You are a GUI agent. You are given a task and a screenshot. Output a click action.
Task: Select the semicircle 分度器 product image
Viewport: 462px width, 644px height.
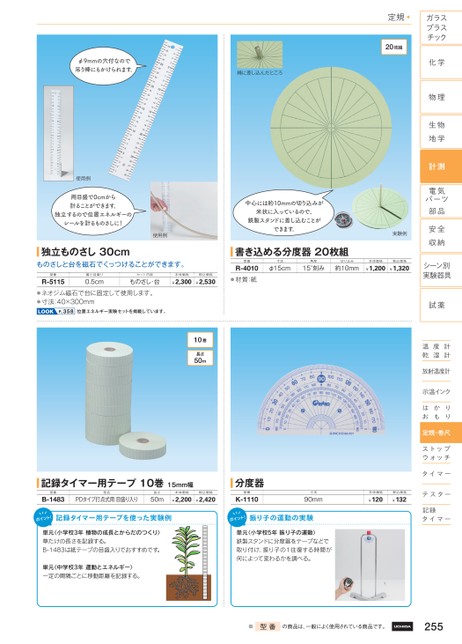click(x=321, y=399)
